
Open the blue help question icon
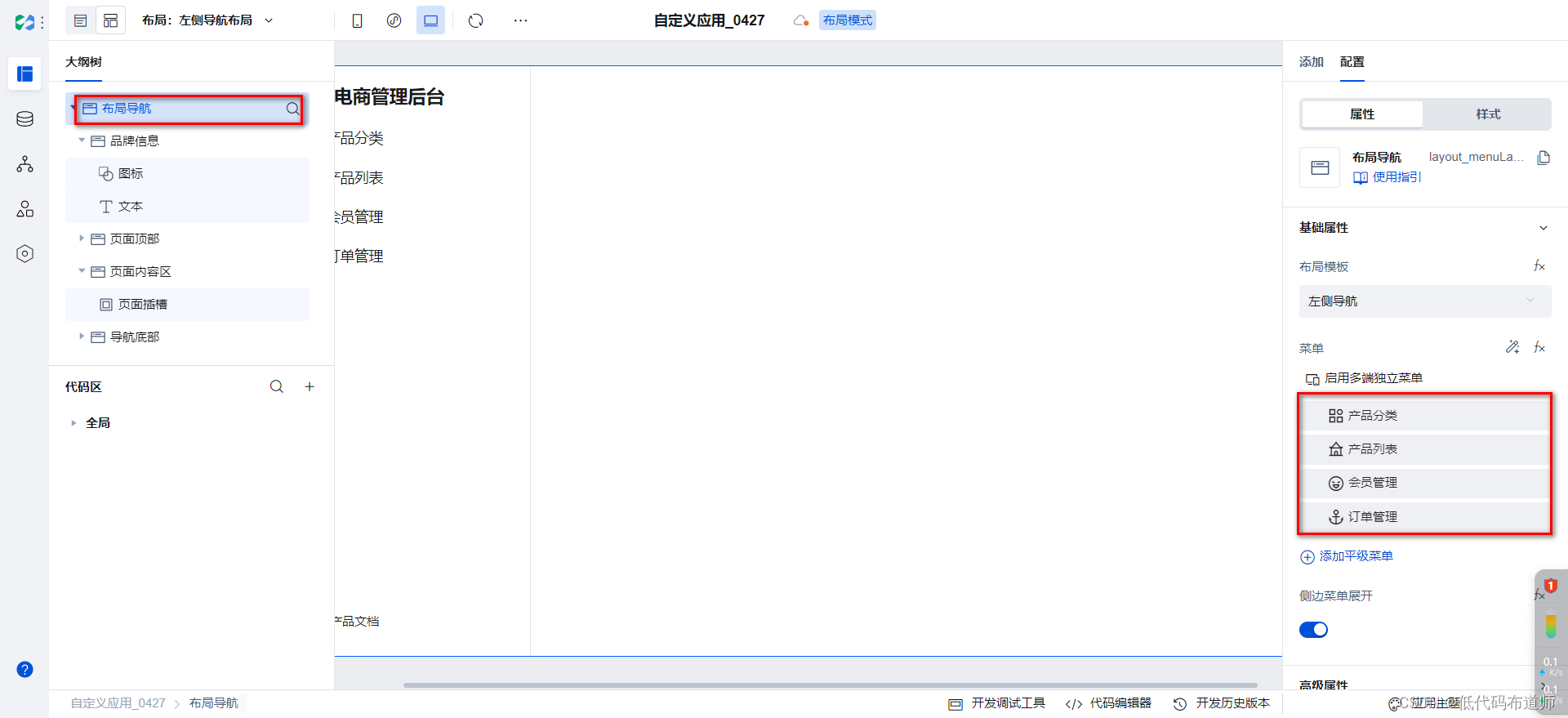(x=24, y=670)
